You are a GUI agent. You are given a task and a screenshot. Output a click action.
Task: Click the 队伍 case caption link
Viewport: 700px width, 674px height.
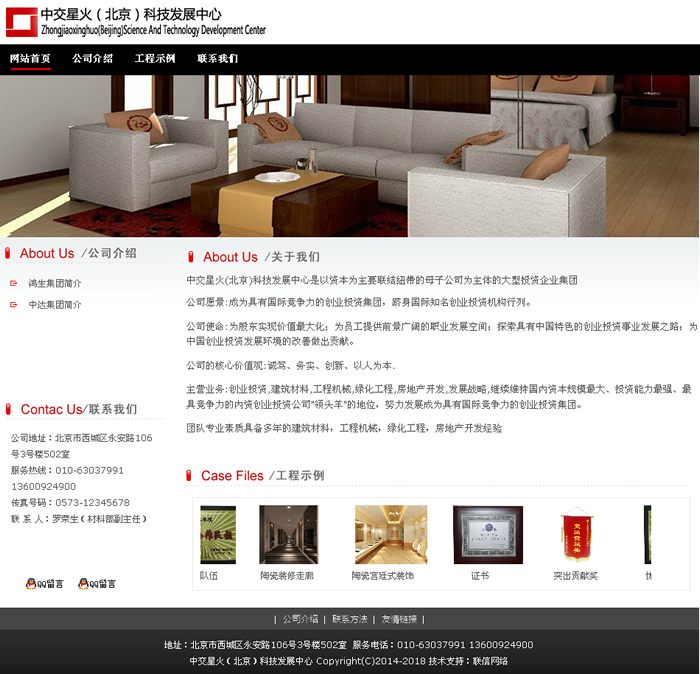(x=209, y=575)
